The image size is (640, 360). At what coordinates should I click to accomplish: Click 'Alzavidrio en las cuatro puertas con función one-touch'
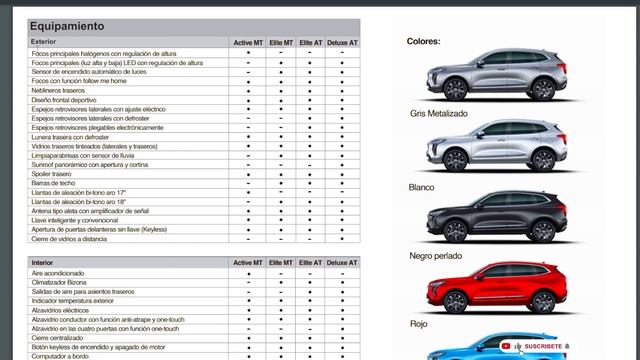click(x=105, y=329)
